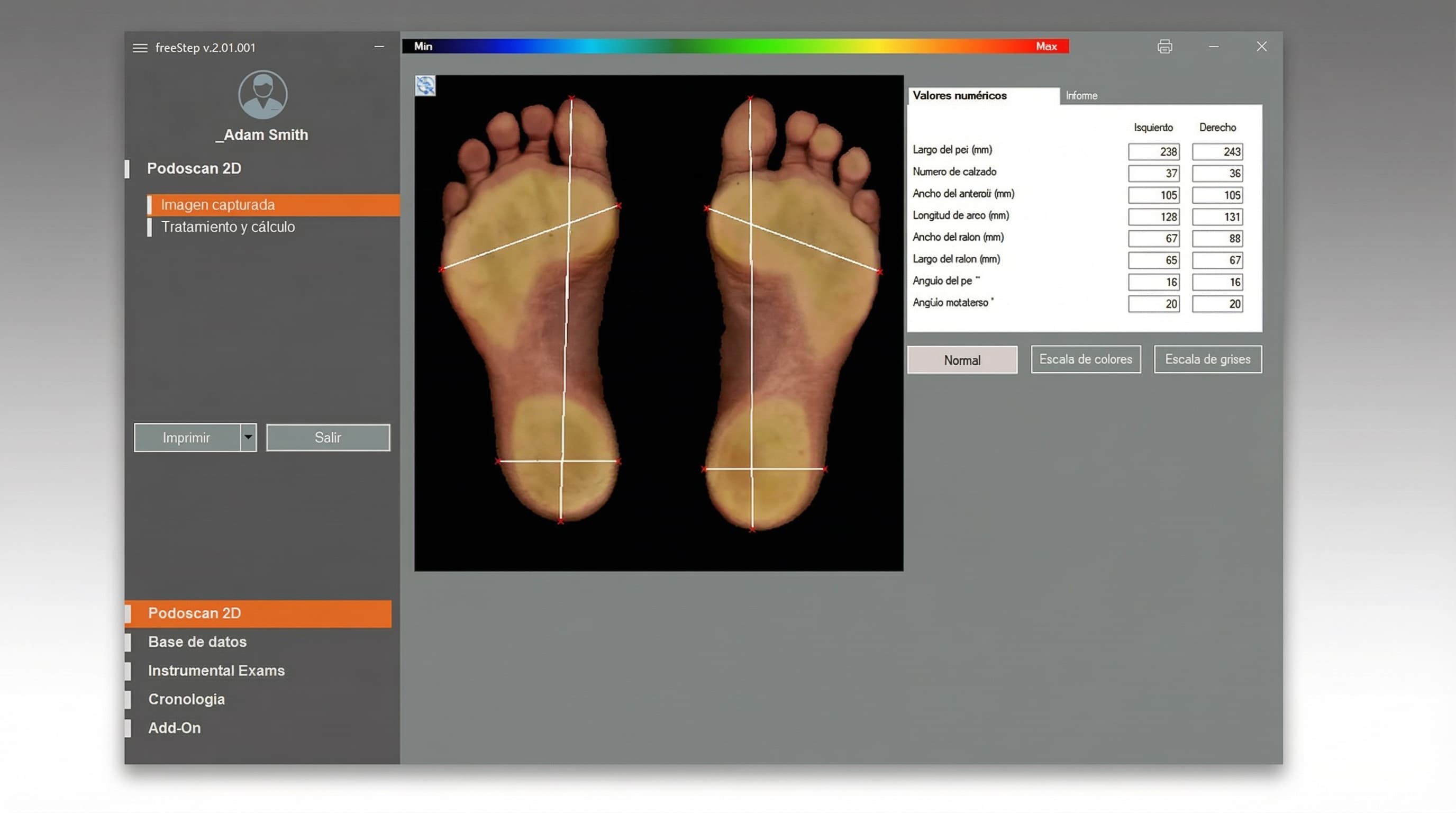Click the Min-Max color scale bar
Image resolution: width=1456 pixels, height=813 pixels.
[735, 47]
